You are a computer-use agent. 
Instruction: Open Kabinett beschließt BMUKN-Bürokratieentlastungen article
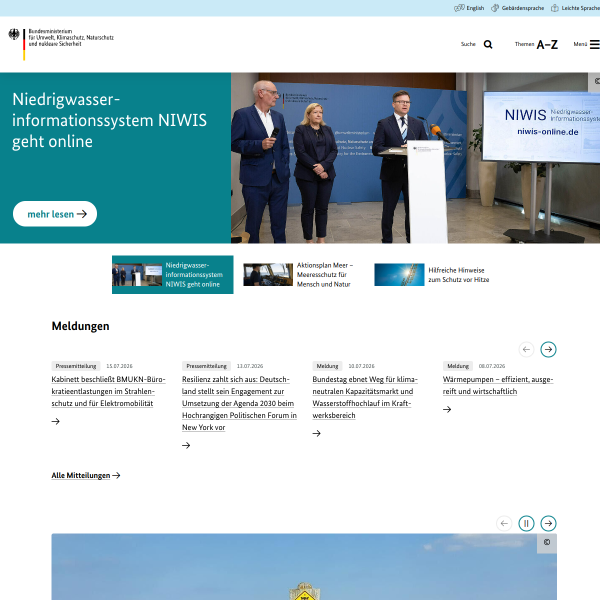tap(108, 391)
